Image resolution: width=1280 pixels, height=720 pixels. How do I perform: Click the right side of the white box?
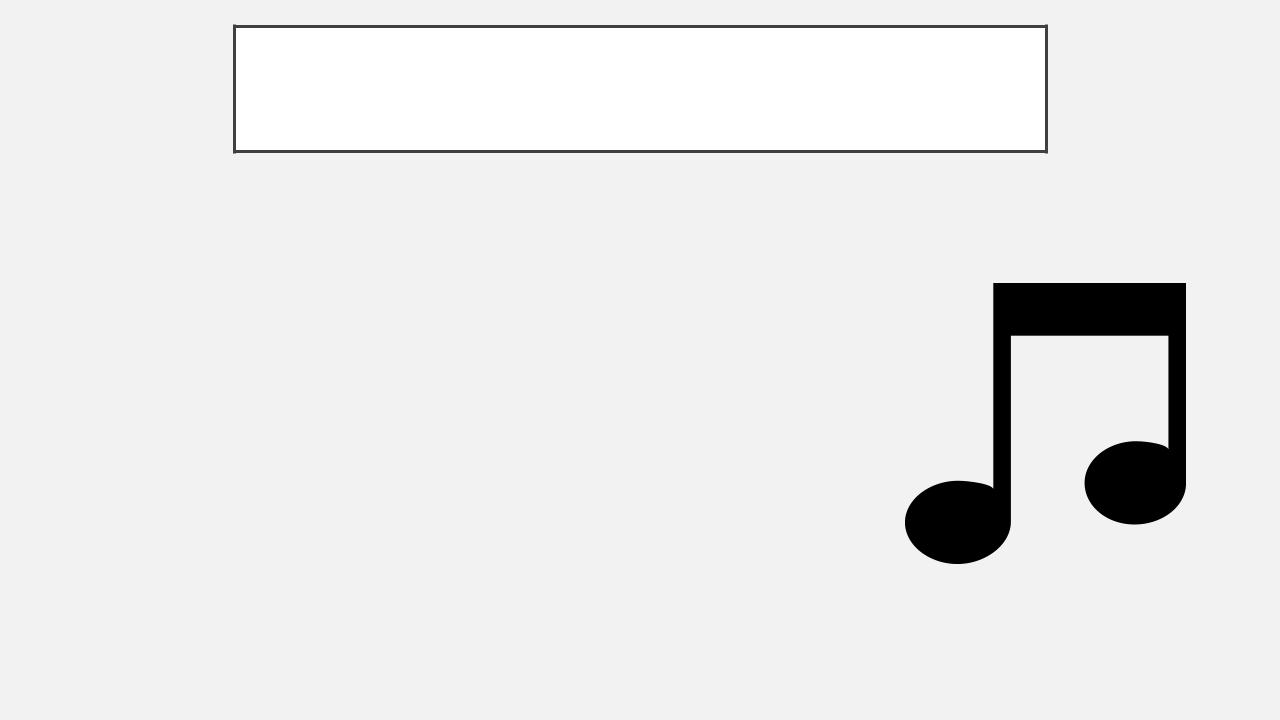[x=1046, y=89]
